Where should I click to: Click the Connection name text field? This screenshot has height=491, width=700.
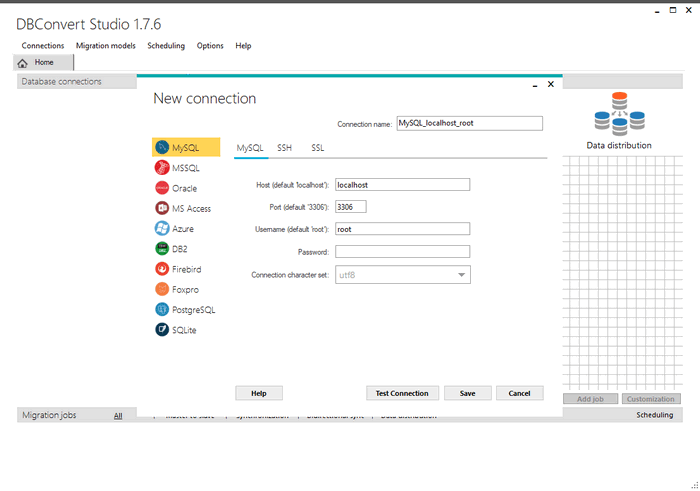click(469, 123)
